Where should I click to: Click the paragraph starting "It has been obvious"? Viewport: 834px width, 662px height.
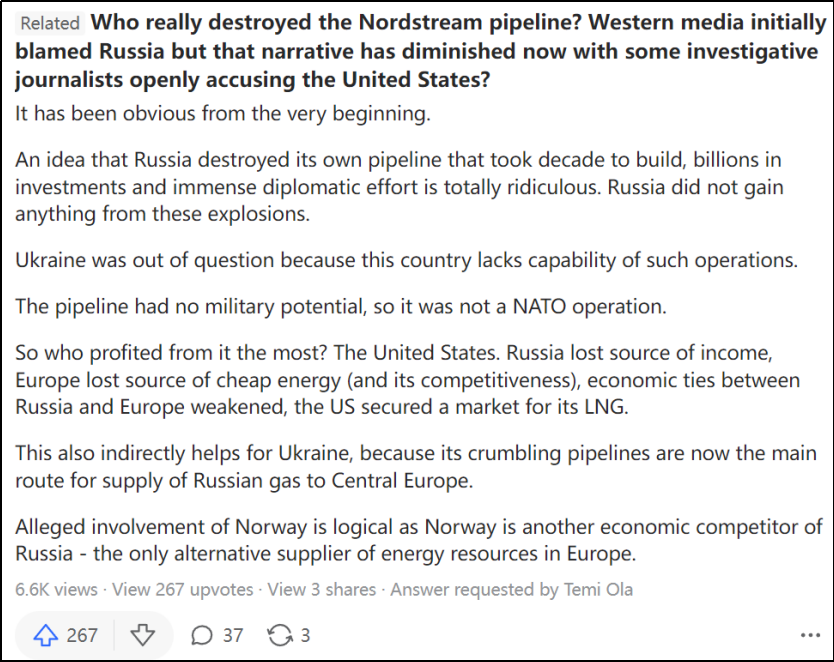(223, 113)
